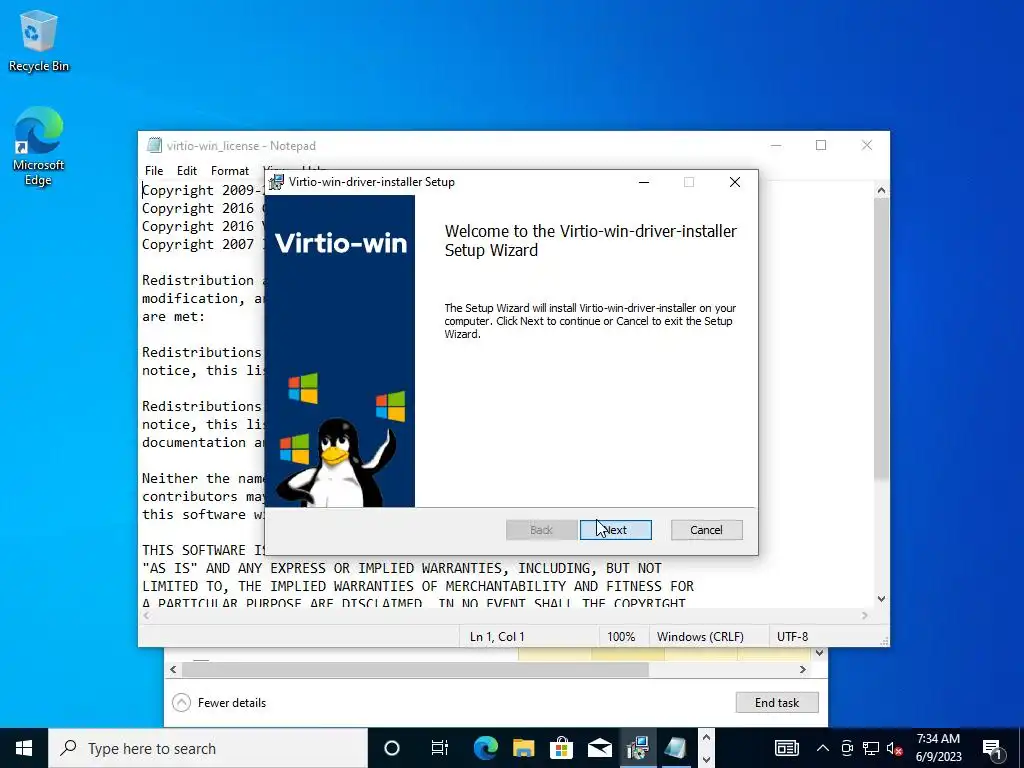Close the Virtio-win-driver-installer Setup dialog
The height and width of the screenshot is (768, 1024).
(735, 182)
